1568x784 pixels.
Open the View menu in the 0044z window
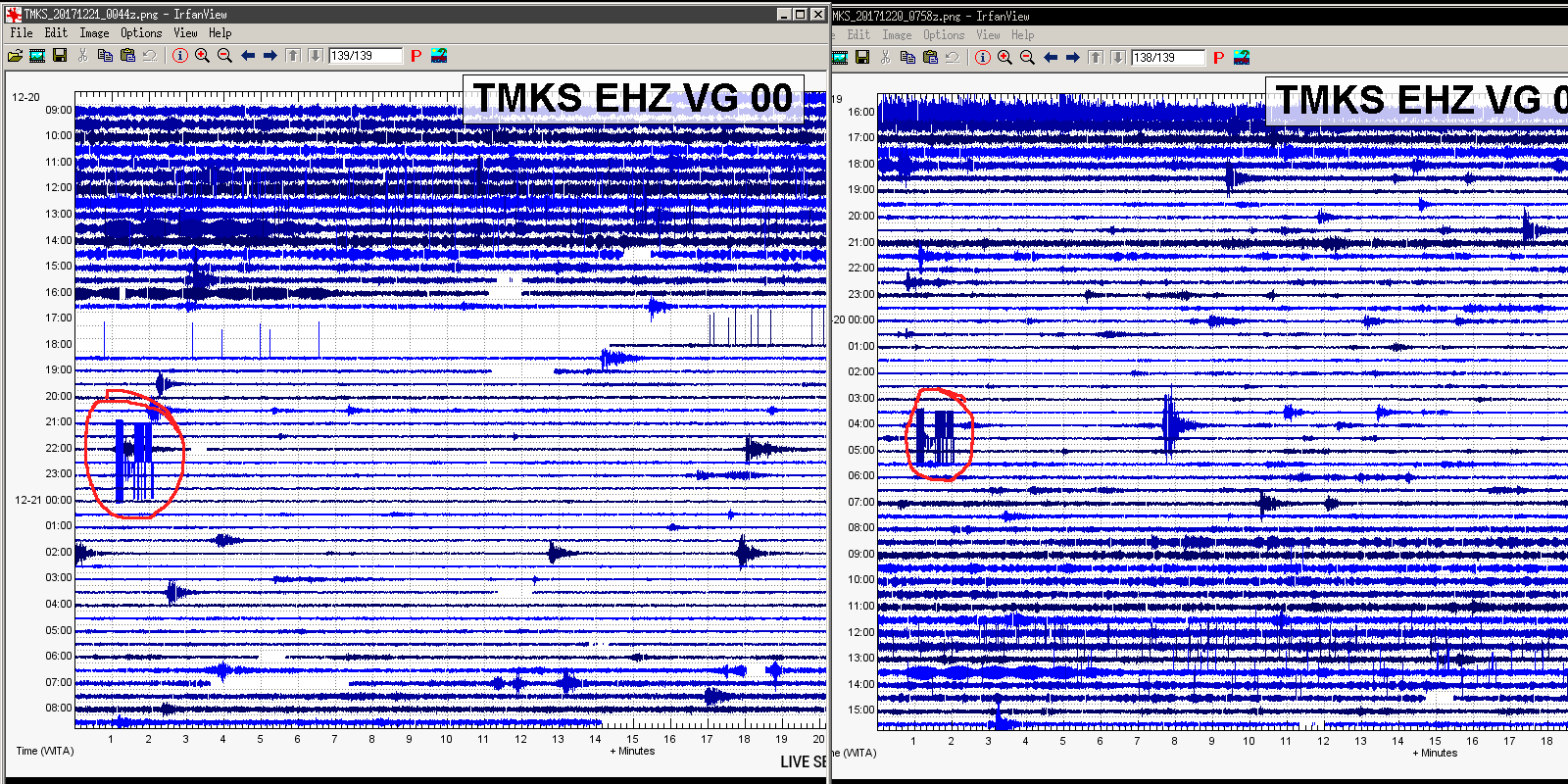coord(185,32)
